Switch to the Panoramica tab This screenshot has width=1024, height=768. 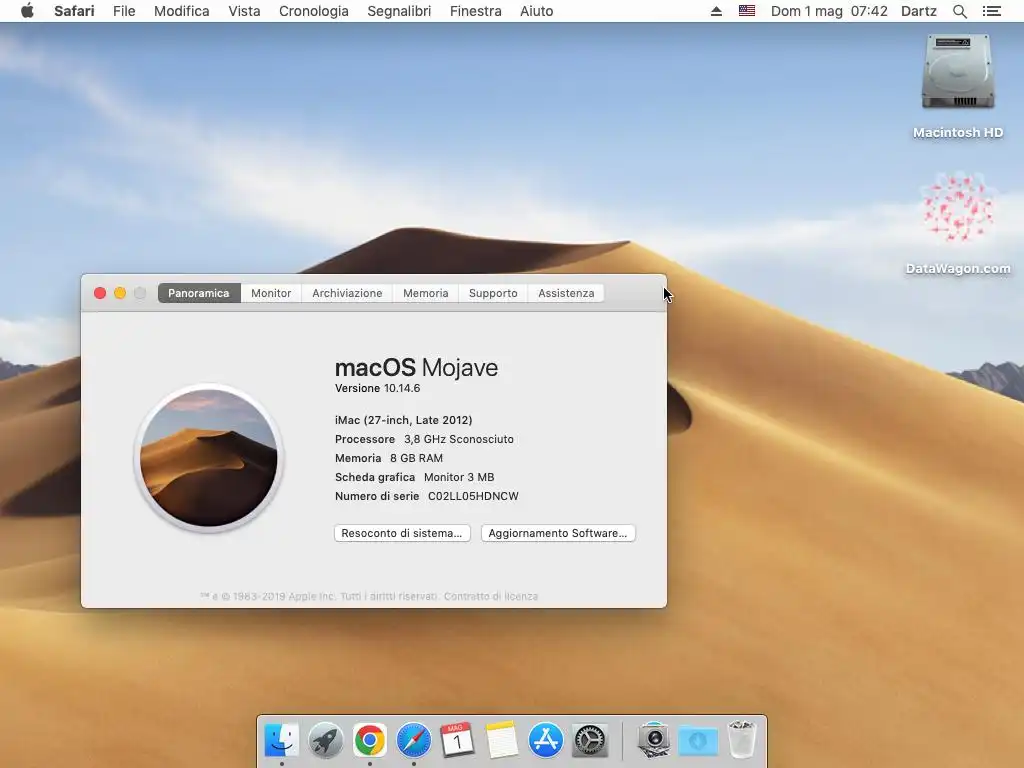(199, 293)
